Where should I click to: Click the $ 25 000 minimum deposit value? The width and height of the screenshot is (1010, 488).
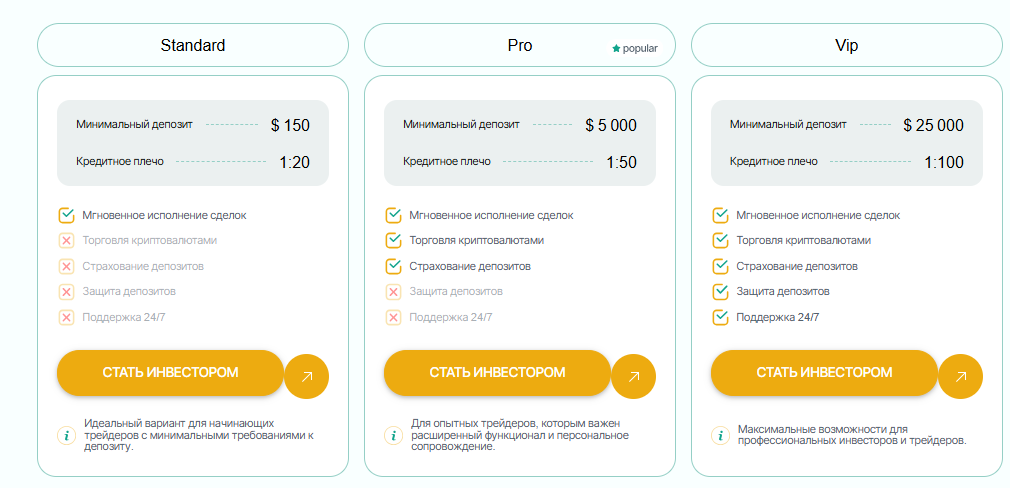coord(933,125)
